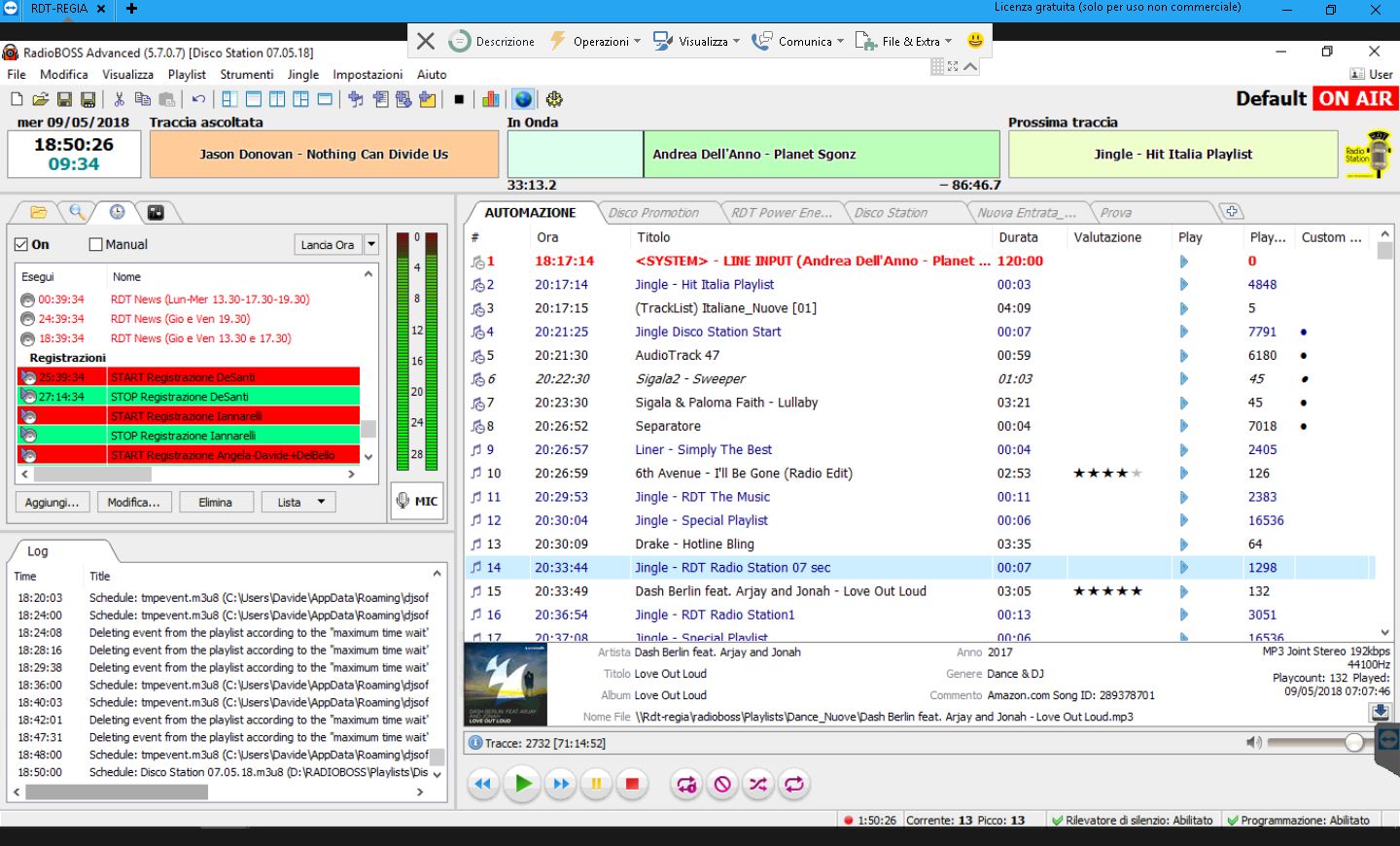Skip to the next track with fast-forward button
This screenshot has height=846, width=1400.
coord(561,784)
